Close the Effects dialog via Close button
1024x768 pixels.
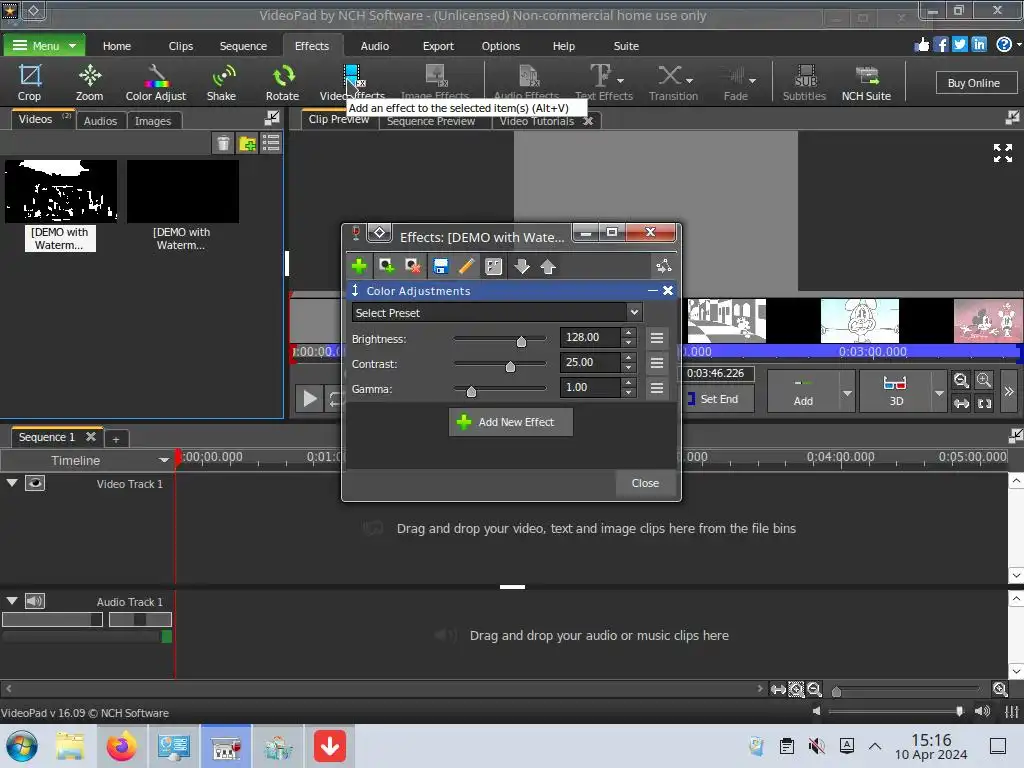[645, 483]
